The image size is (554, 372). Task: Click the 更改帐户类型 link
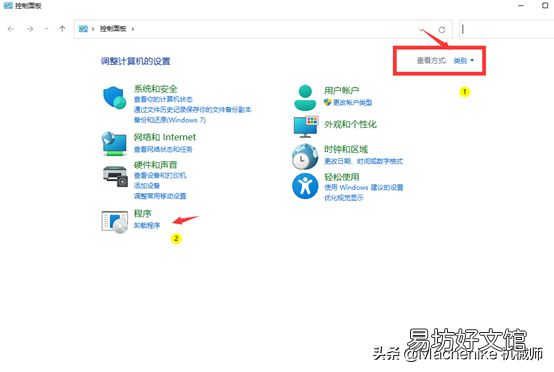353,102
